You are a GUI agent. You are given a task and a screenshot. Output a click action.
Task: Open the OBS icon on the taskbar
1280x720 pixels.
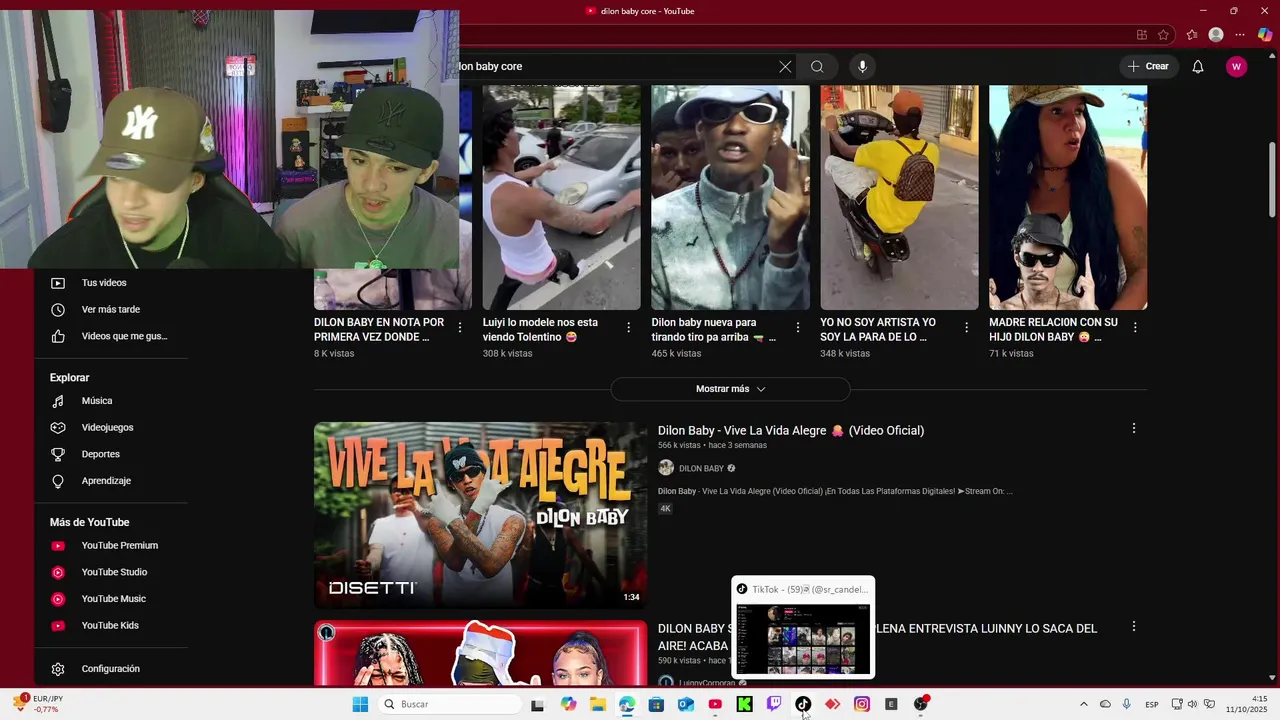(920, 704)
